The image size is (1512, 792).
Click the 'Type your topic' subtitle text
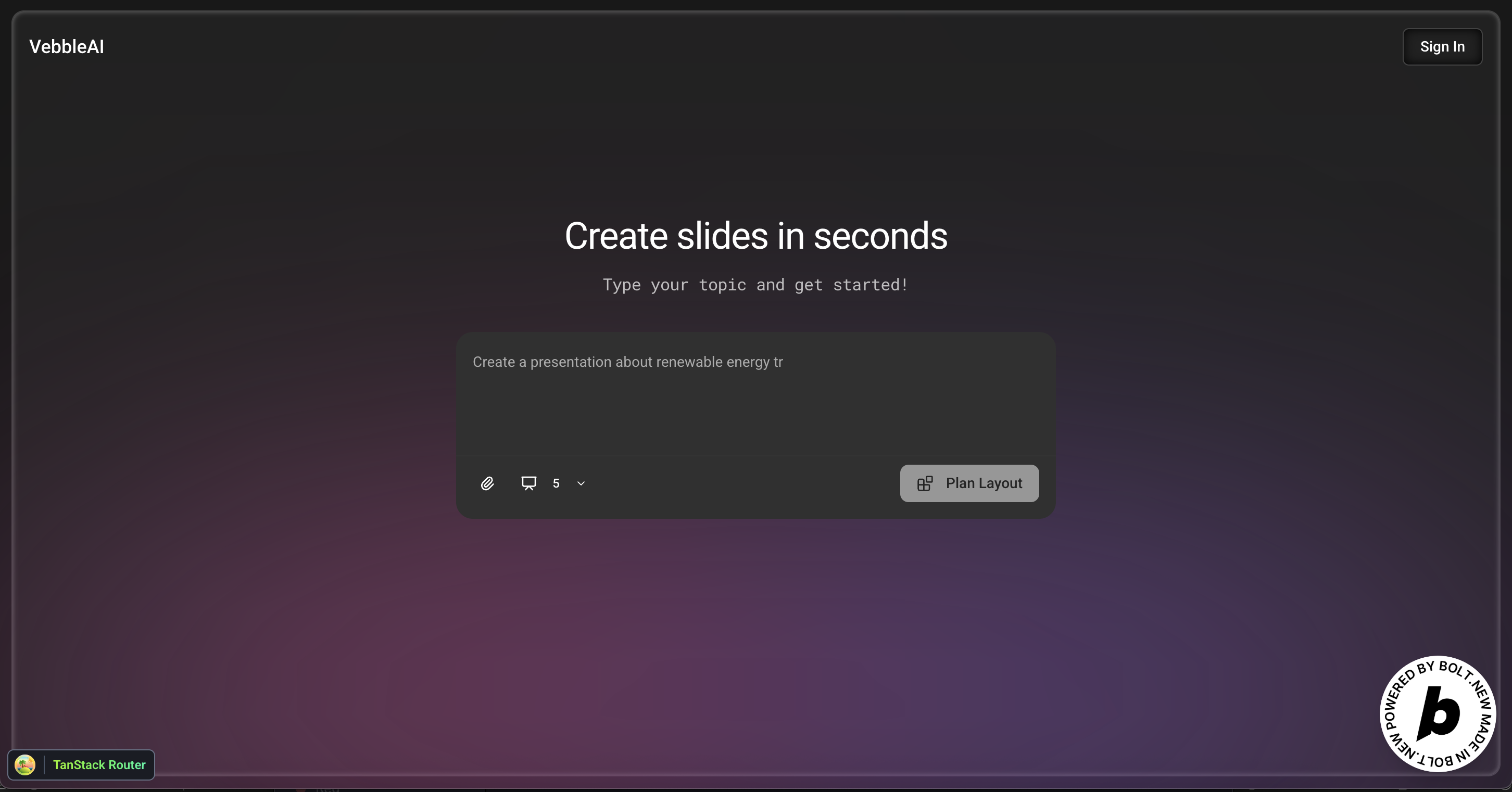click(x=756, y=285)
